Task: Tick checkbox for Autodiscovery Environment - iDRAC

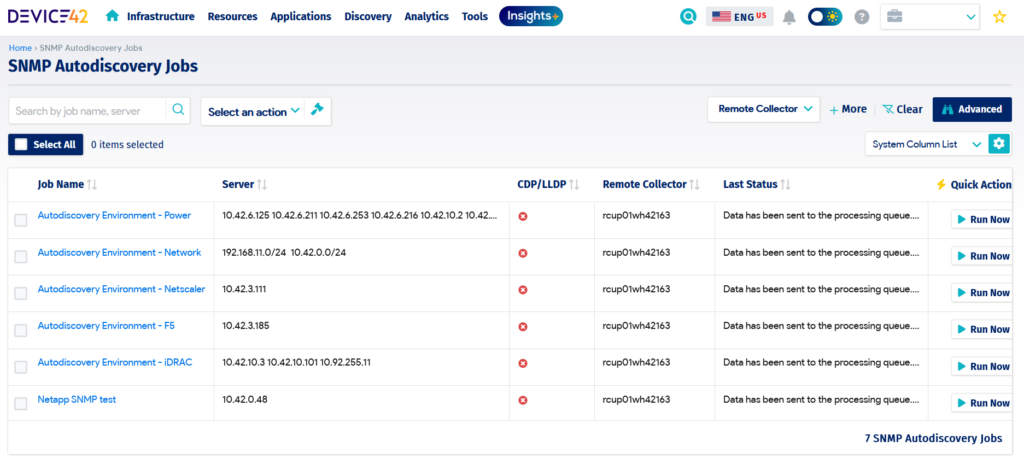Action: click(21, 367)
